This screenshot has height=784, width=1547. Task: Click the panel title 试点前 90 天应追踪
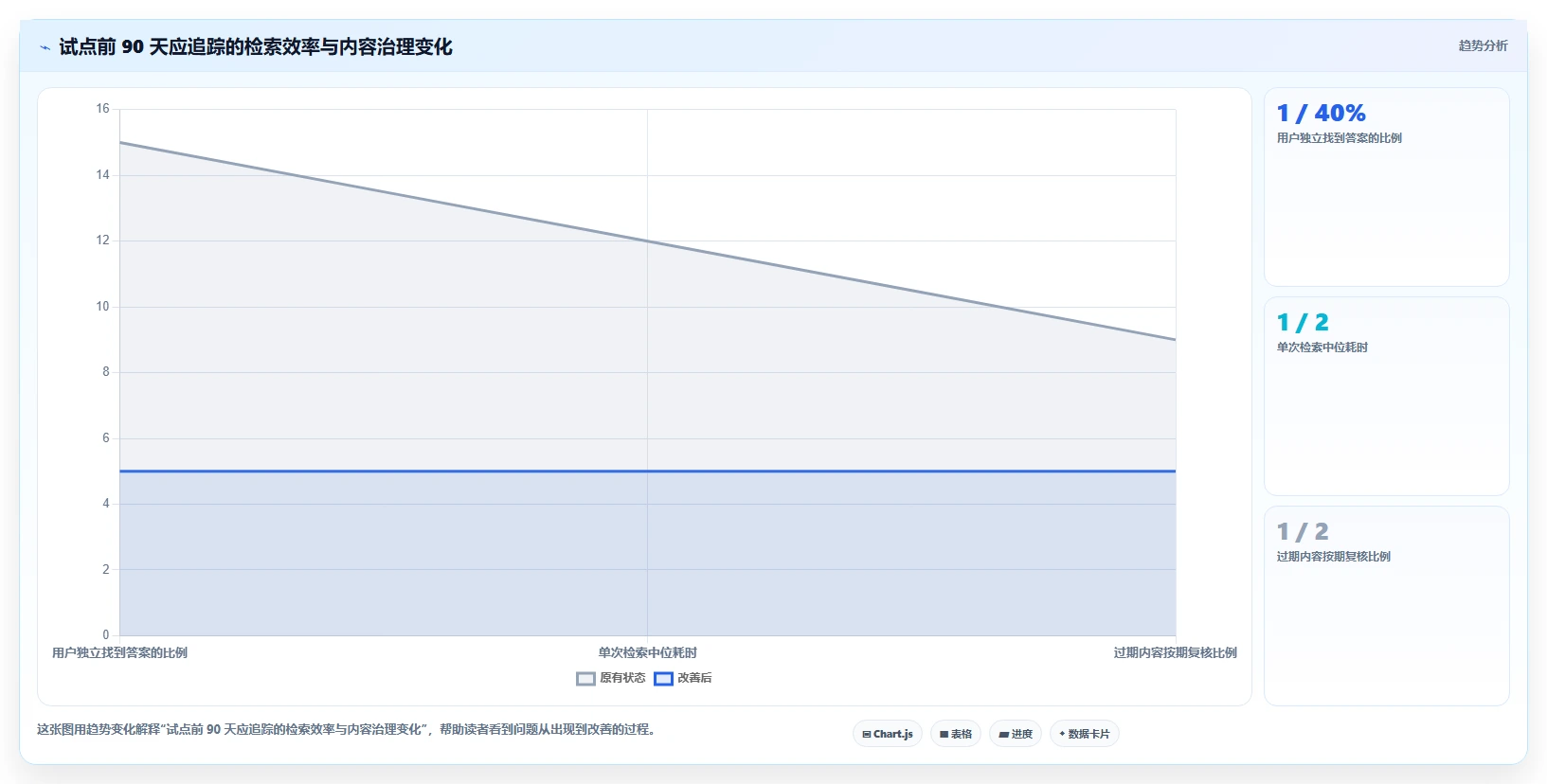pyautogui.click(x=255, y=46)
